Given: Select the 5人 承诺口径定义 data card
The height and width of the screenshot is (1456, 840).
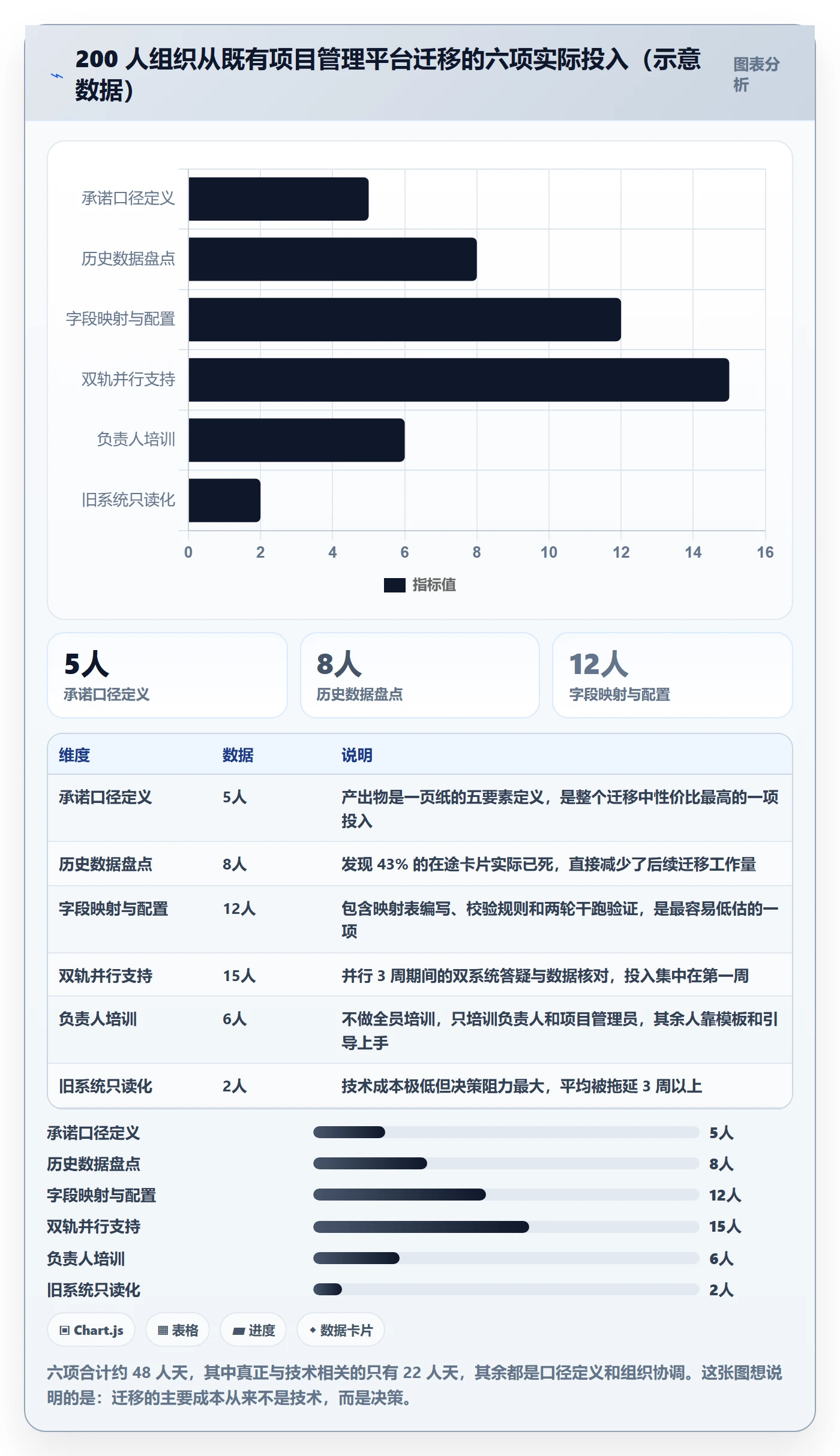Looking at the screenshot, I should click(167, 675).
